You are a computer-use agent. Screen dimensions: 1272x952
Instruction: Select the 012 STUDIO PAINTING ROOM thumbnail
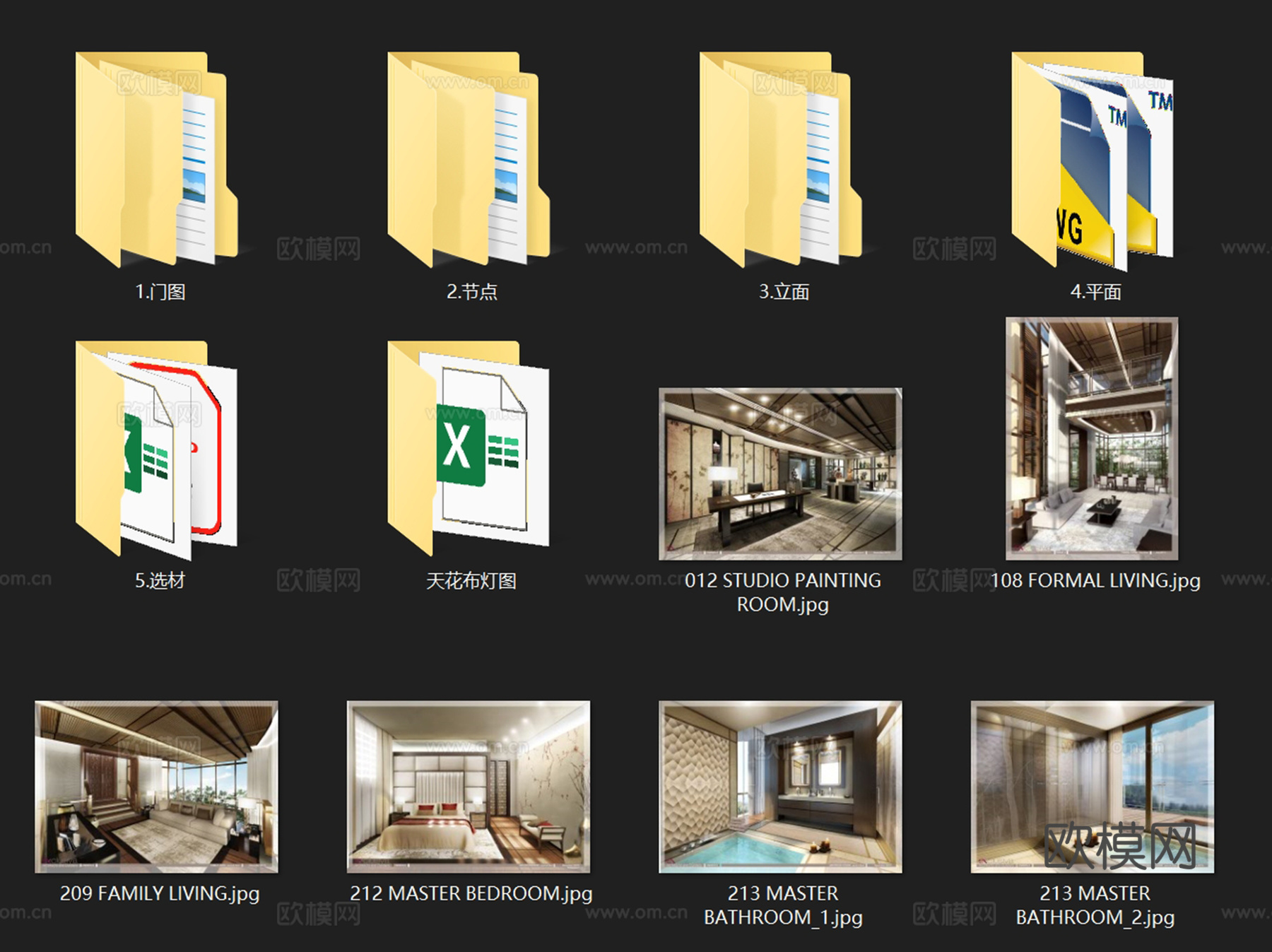coord(781,474)
